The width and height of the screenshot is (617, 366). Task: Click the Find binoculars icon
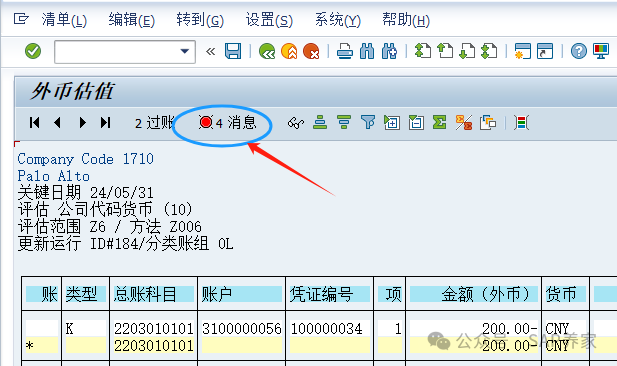point(367,51)
